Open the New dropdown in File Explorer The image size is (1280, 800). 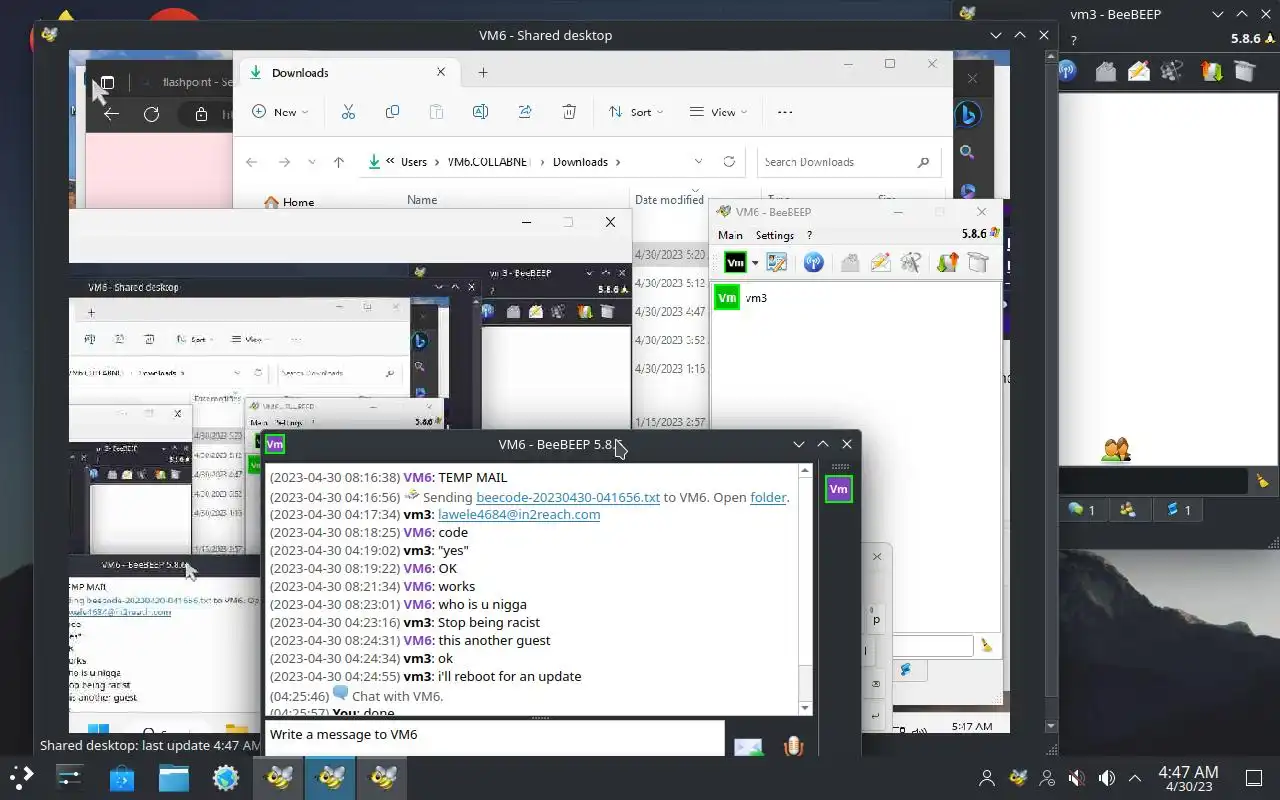click(x=281, y=112)
